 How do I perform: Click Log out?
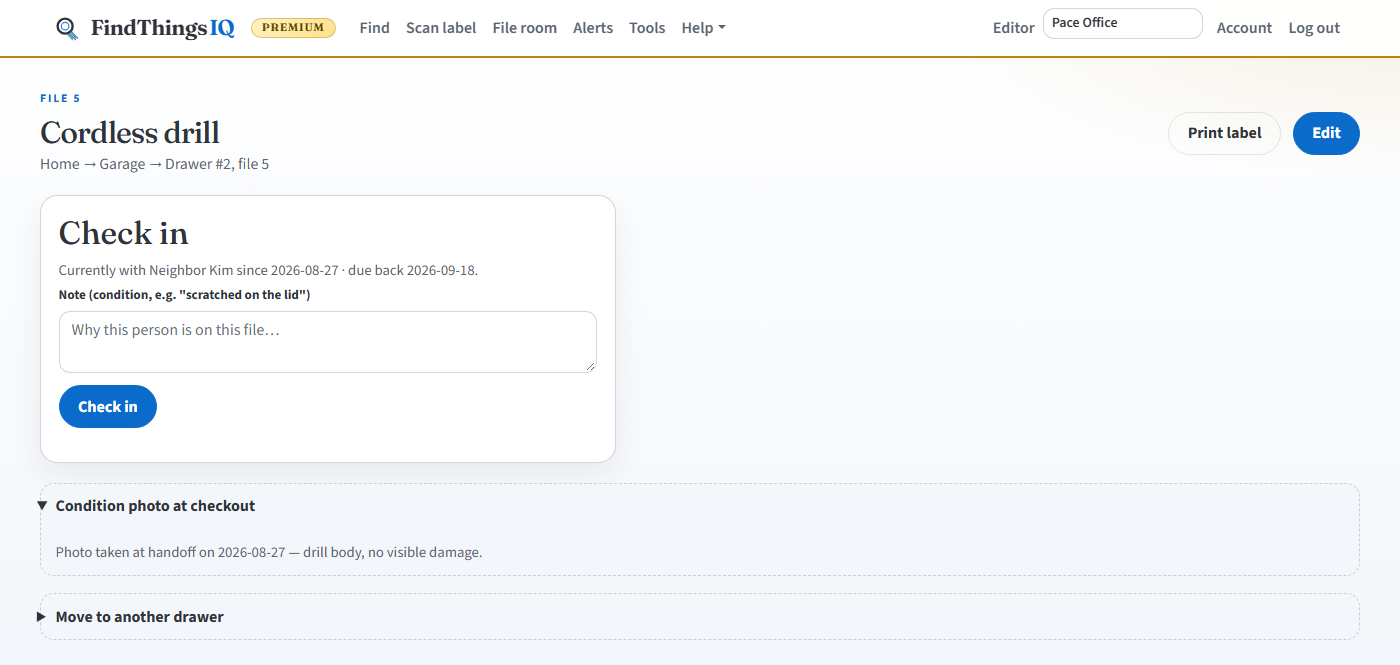pos(1314,28)
